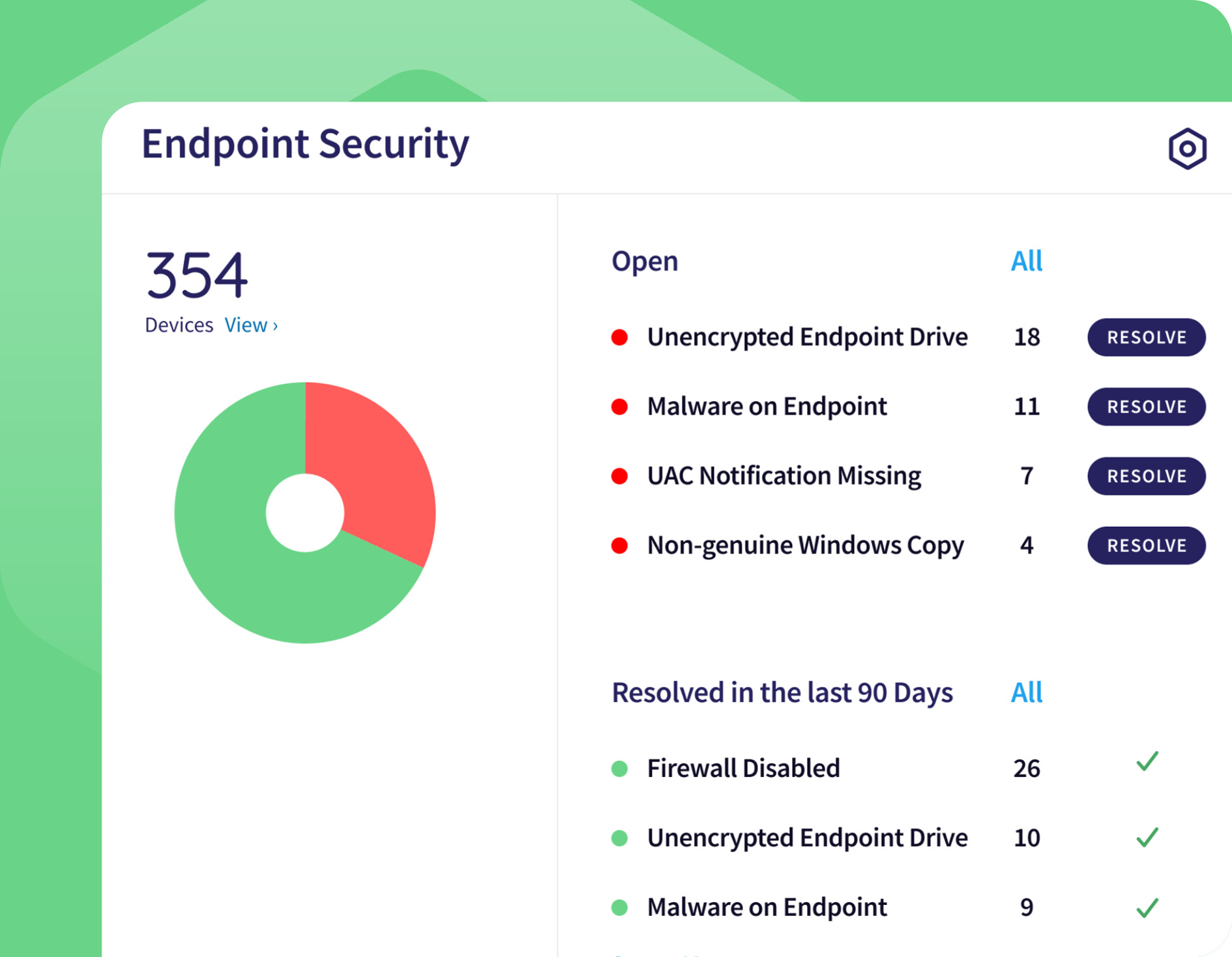Resolve Non-genuine Windows Copy issue
Image resolution: width=1232 pixels, height=957 pixels.
(1146, 546)
